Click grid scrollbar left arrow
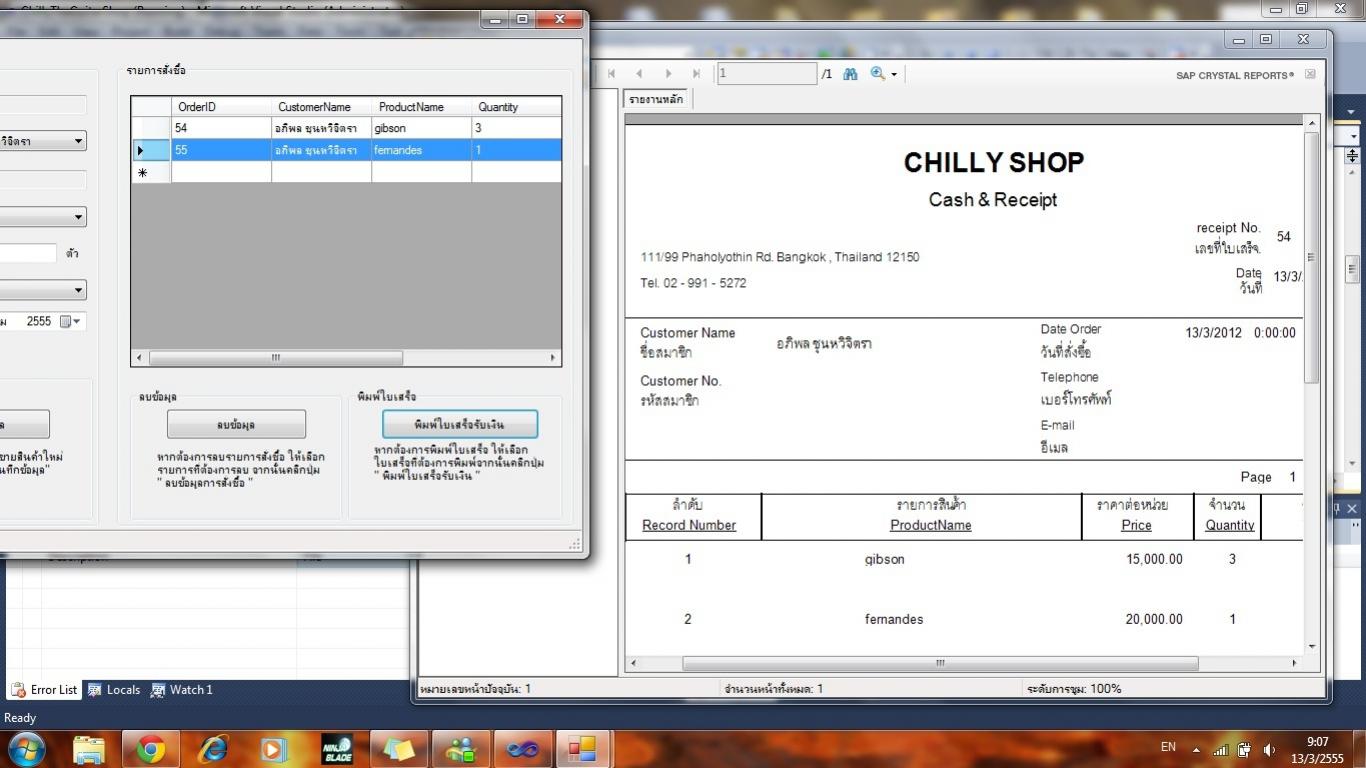This screenshot has height=768, width=1366. (x=139, y=358)
